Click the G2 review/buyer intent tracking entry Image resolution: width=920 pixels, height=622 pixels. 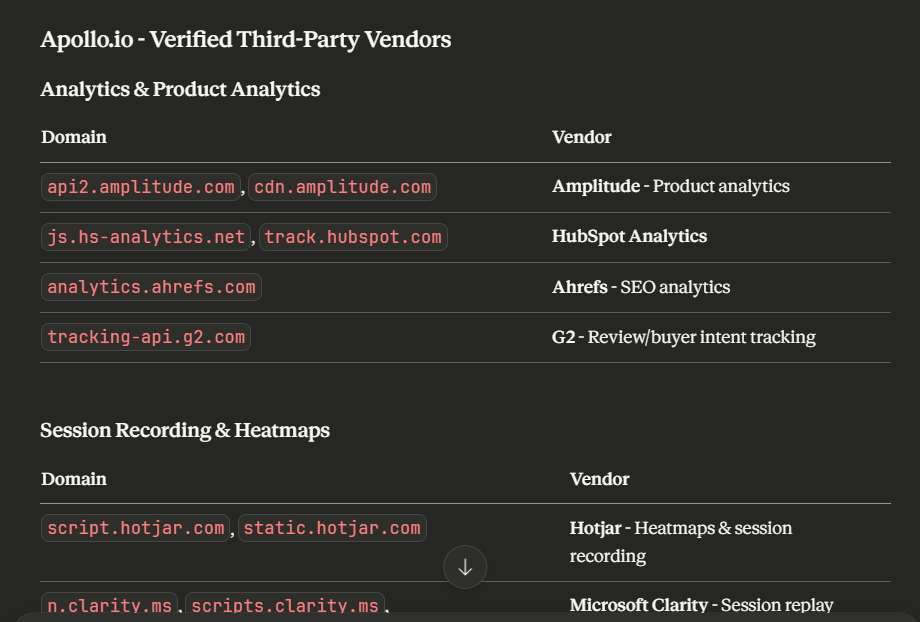point(683,337)
